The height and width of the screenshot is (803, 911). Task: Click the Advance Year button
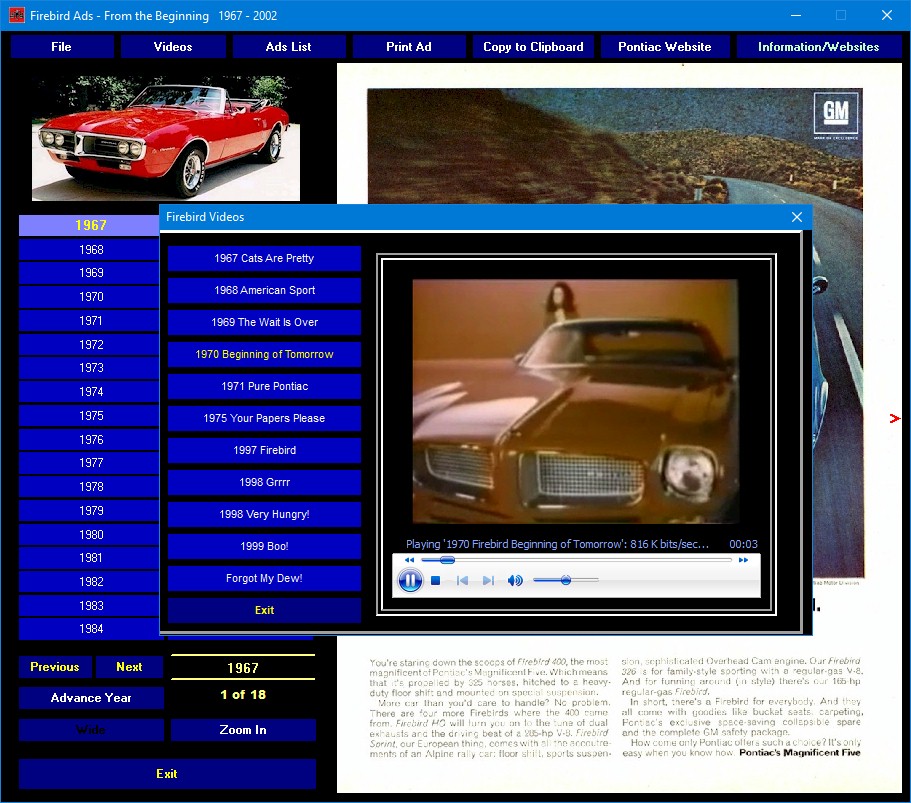(x=91, y=697)
